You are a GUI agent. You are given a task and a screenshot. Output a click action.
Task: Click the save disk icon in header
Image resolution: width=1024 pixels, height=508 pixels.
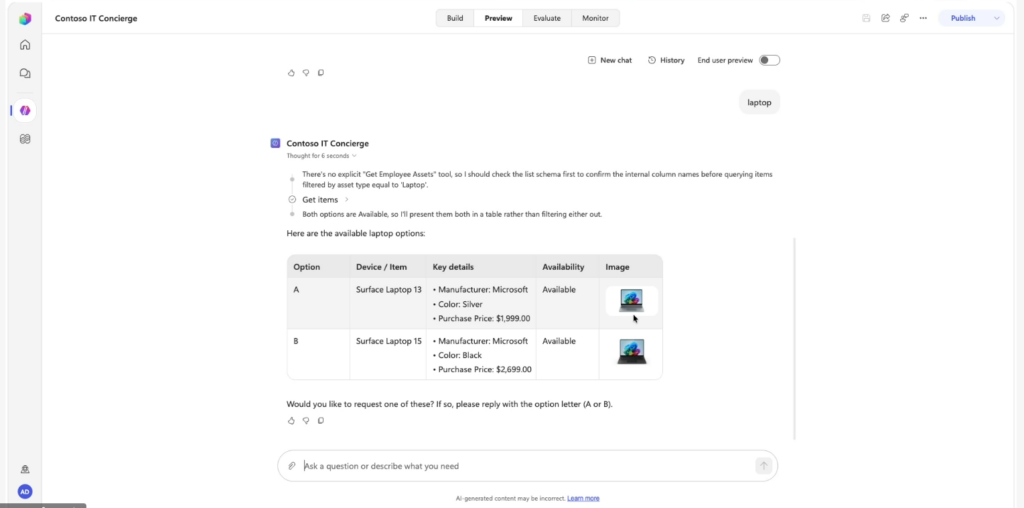click(866, 18)
